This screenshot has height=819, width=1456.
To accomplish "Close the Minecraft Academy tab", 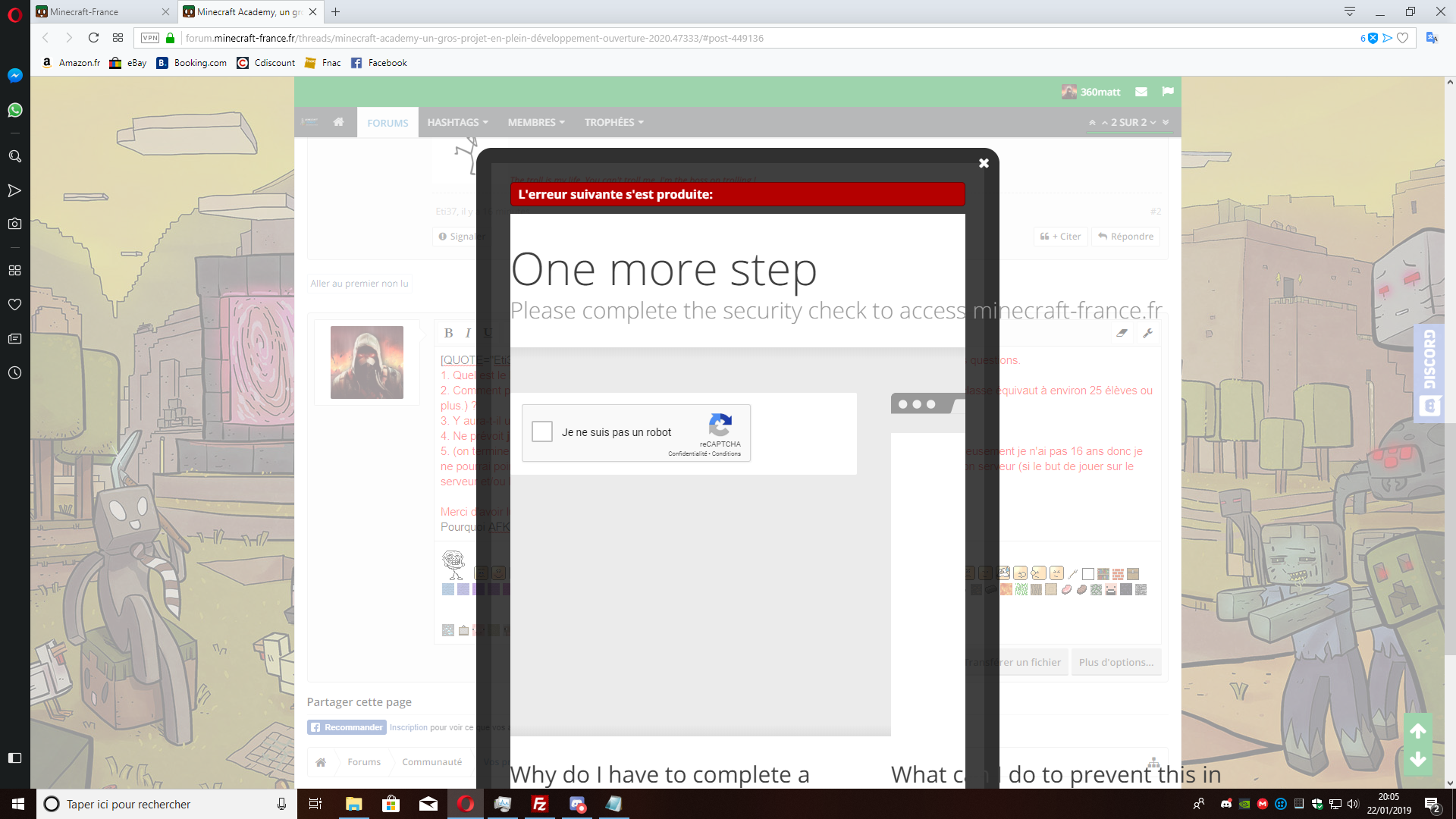I will (312, 11).
